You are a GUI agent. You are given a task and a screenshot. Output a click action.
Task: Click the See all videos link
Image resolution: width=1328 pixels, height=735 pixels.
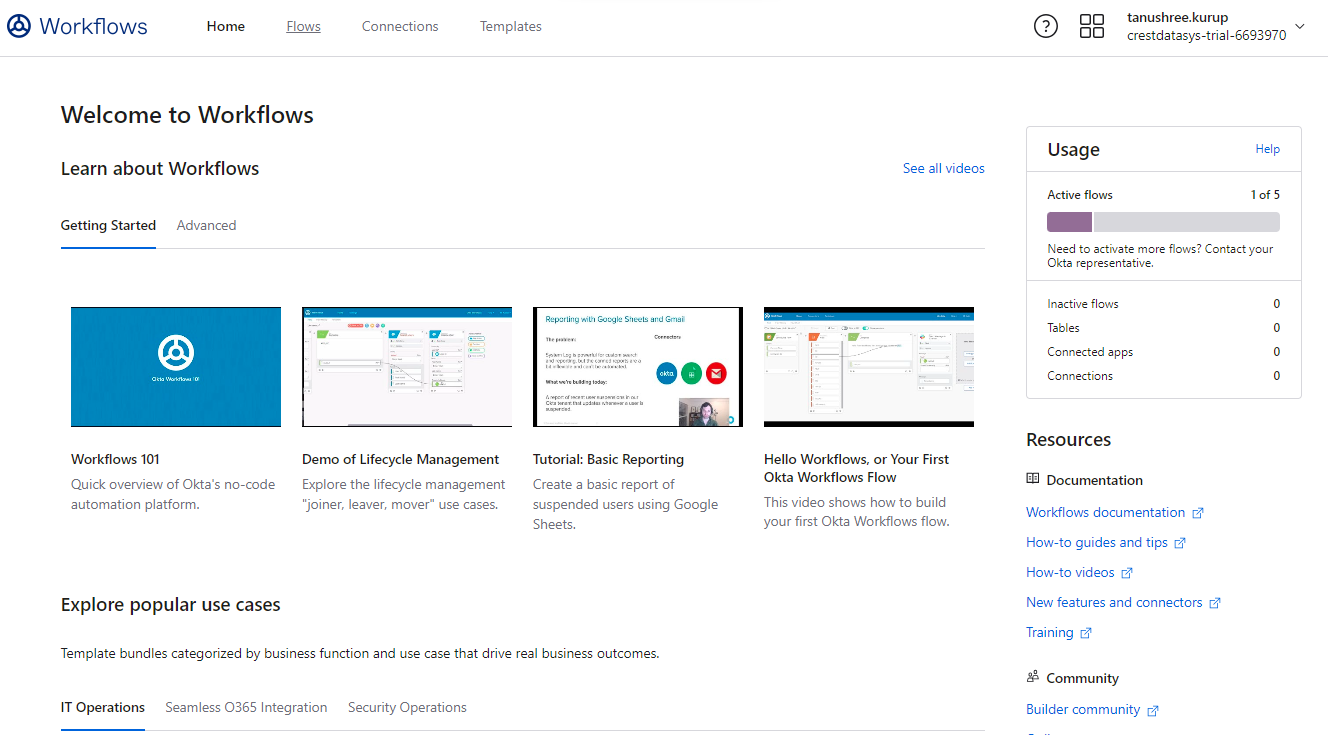944,168
